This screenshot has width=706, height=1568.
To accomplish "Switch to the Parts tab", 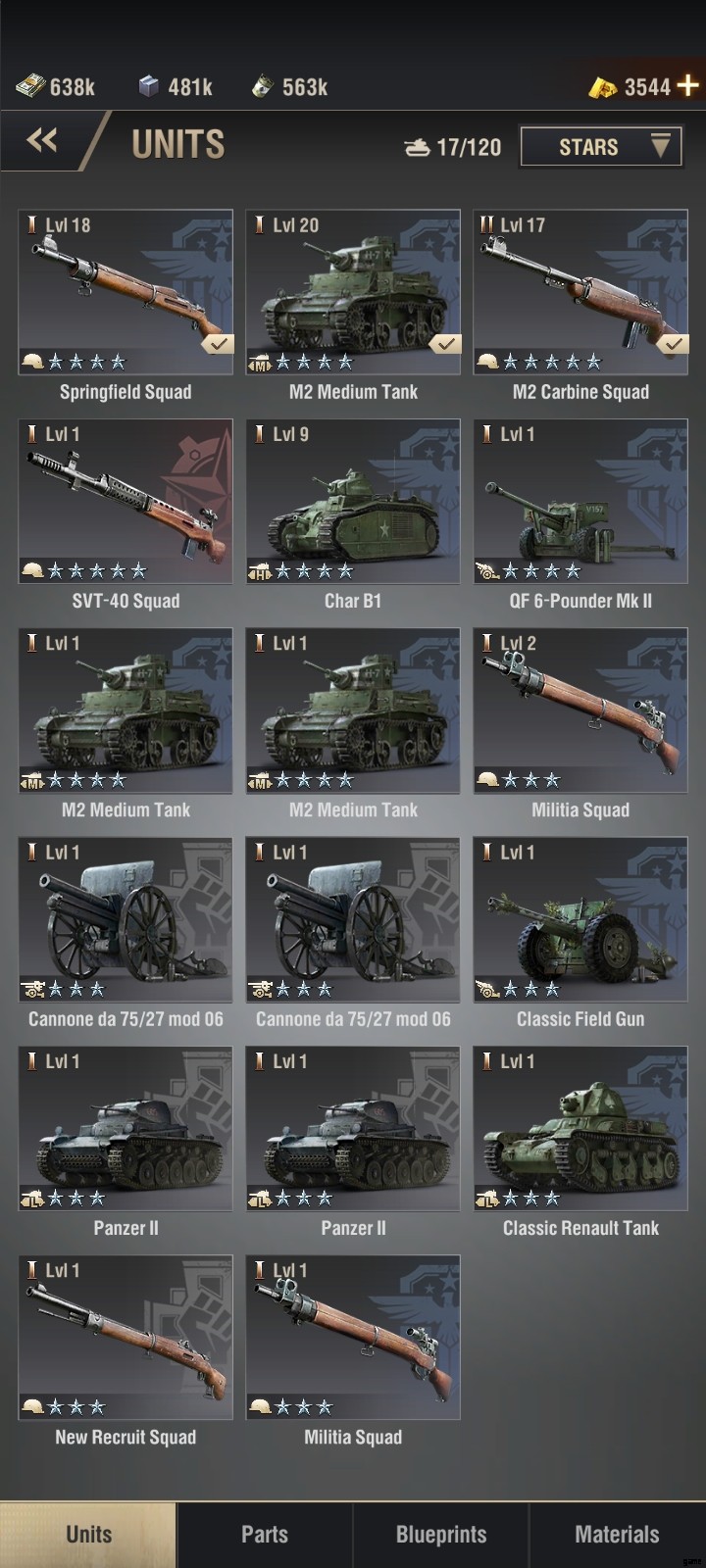I will tap(265, 1535).
